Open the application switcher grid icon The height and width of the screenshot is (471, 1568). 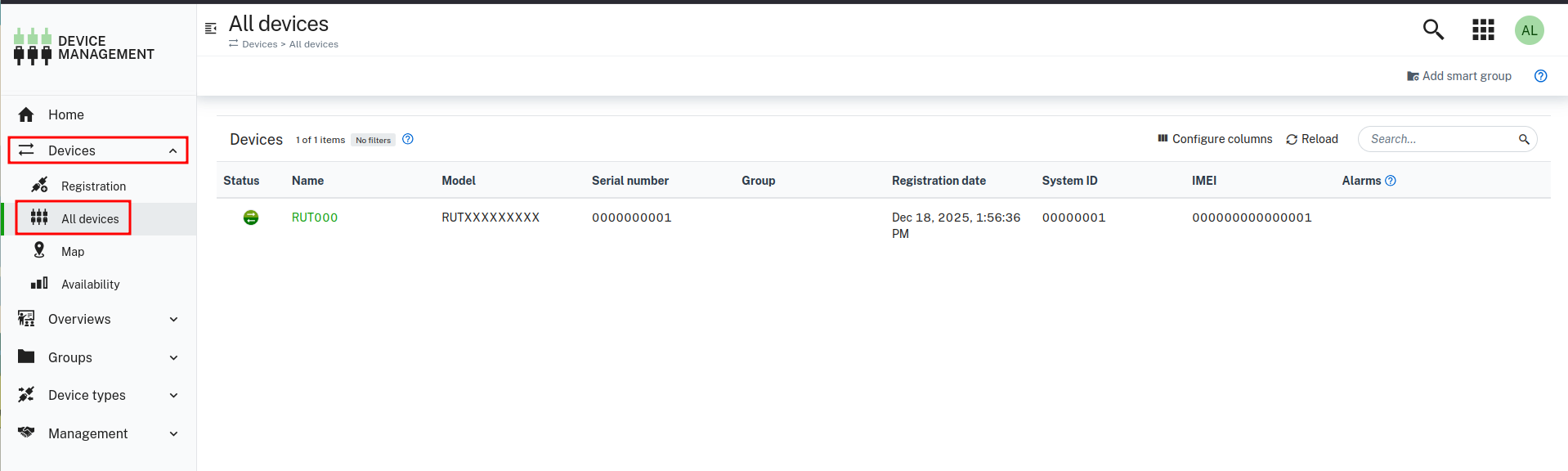1483,30
